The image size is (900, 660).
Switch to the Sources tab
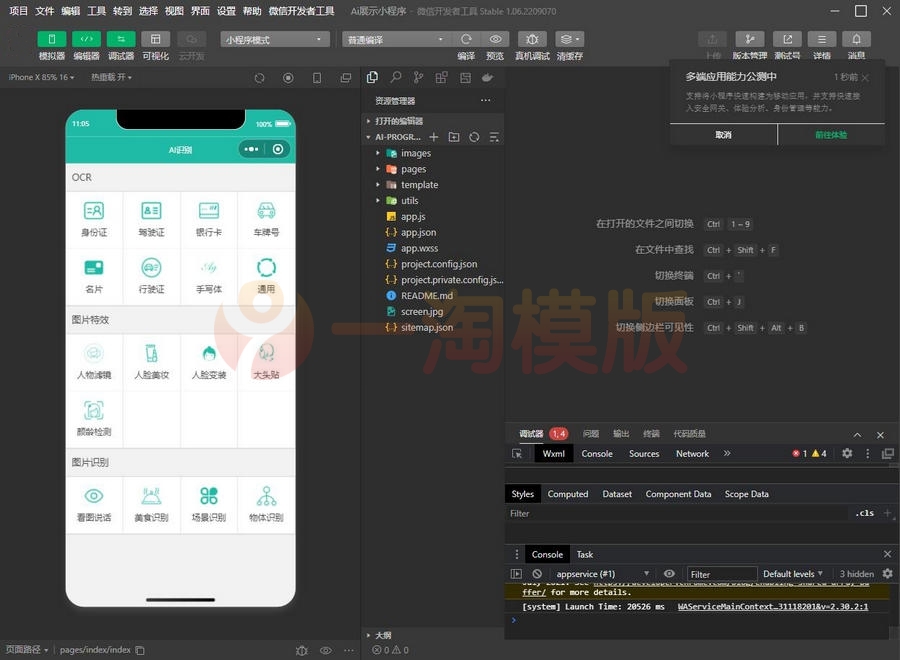(x=644, y=453)
